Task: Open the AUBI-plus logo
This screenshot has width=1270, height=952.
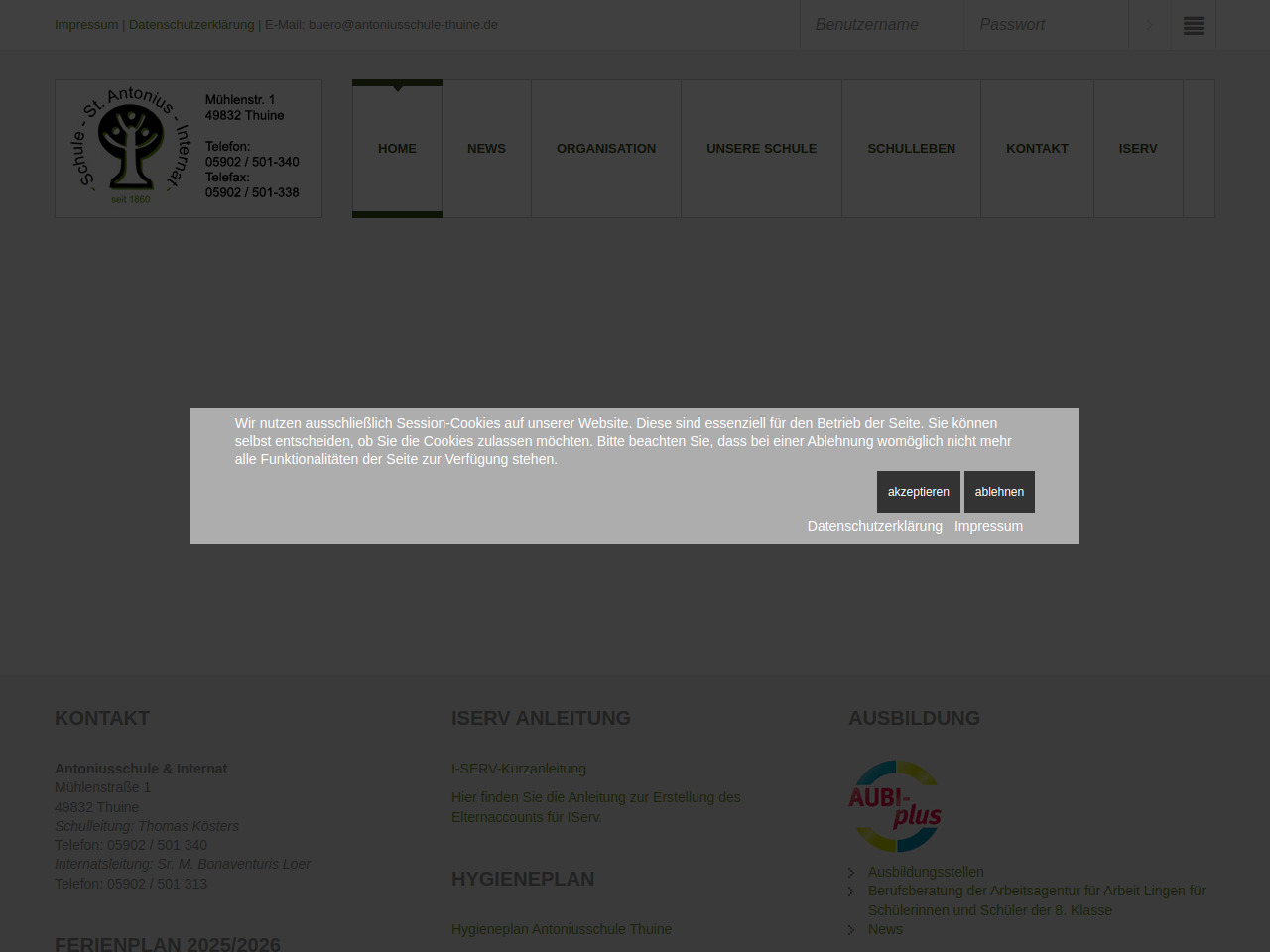Action: pos(895,806)
